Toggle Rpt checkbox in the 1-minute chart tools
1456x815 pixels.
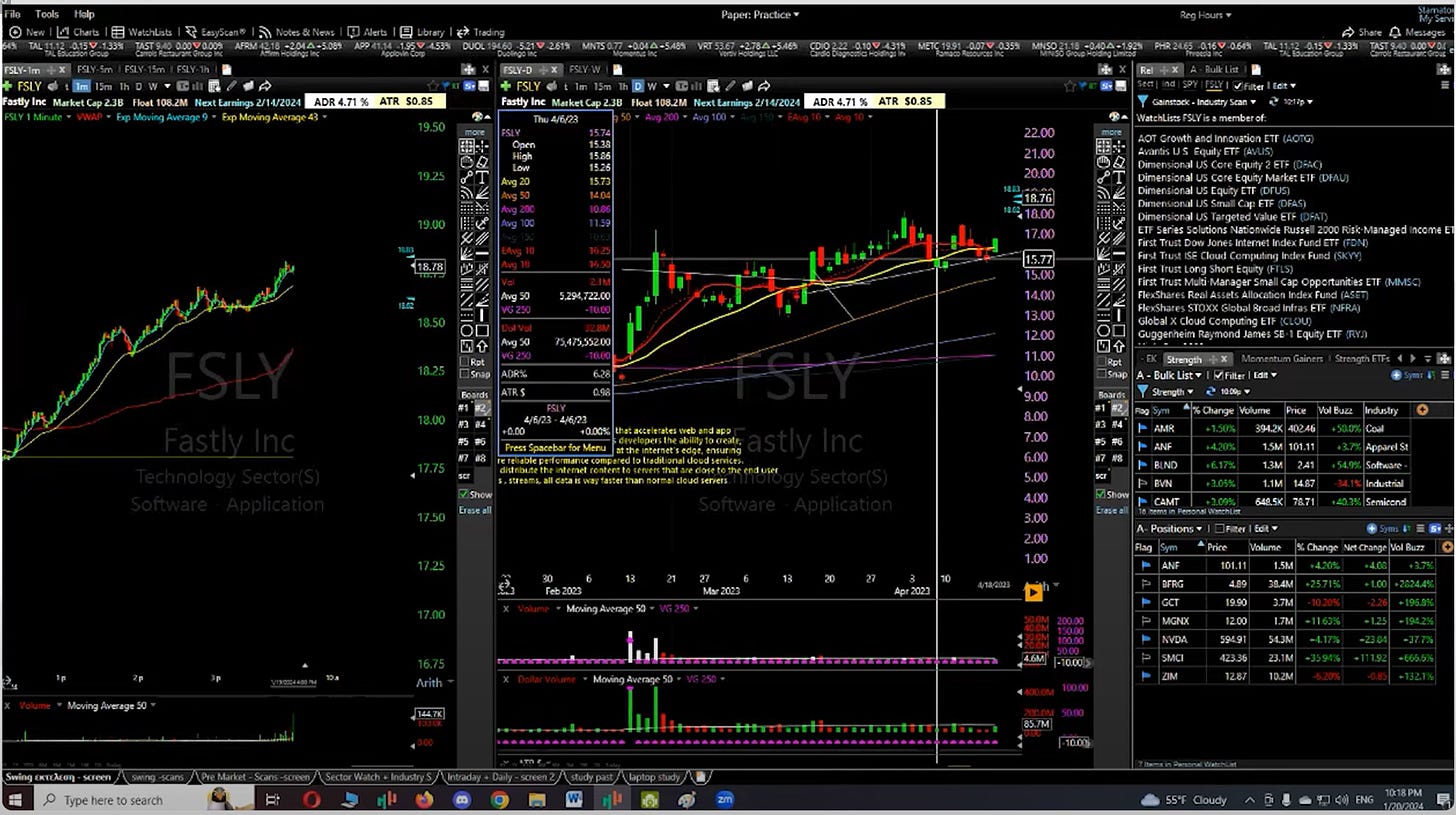[466, 361]
